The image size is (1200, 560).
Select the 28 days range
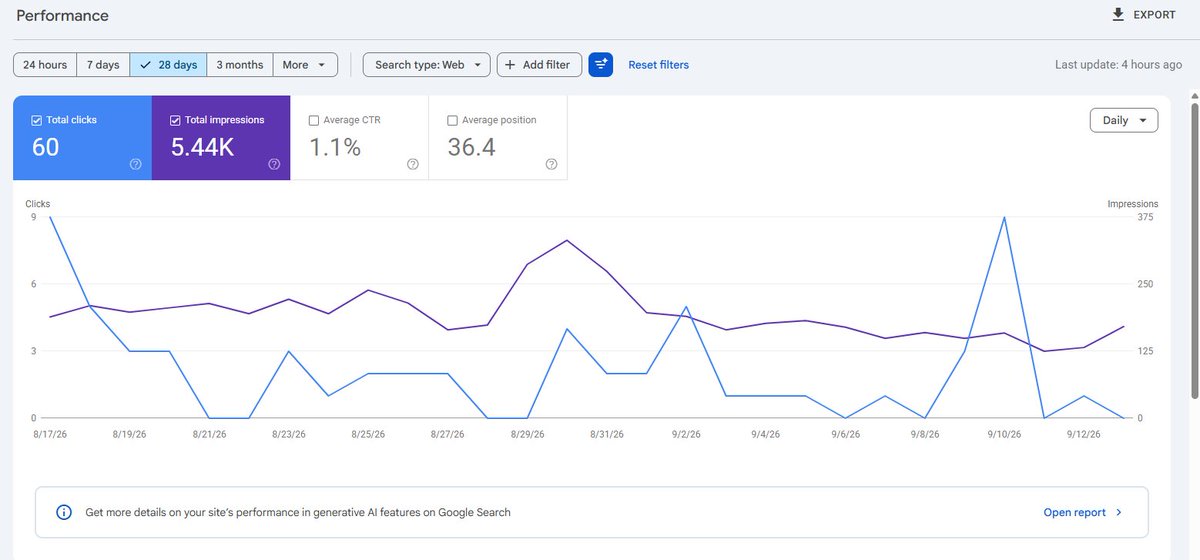pyautogui.click(x=169, y=64)
